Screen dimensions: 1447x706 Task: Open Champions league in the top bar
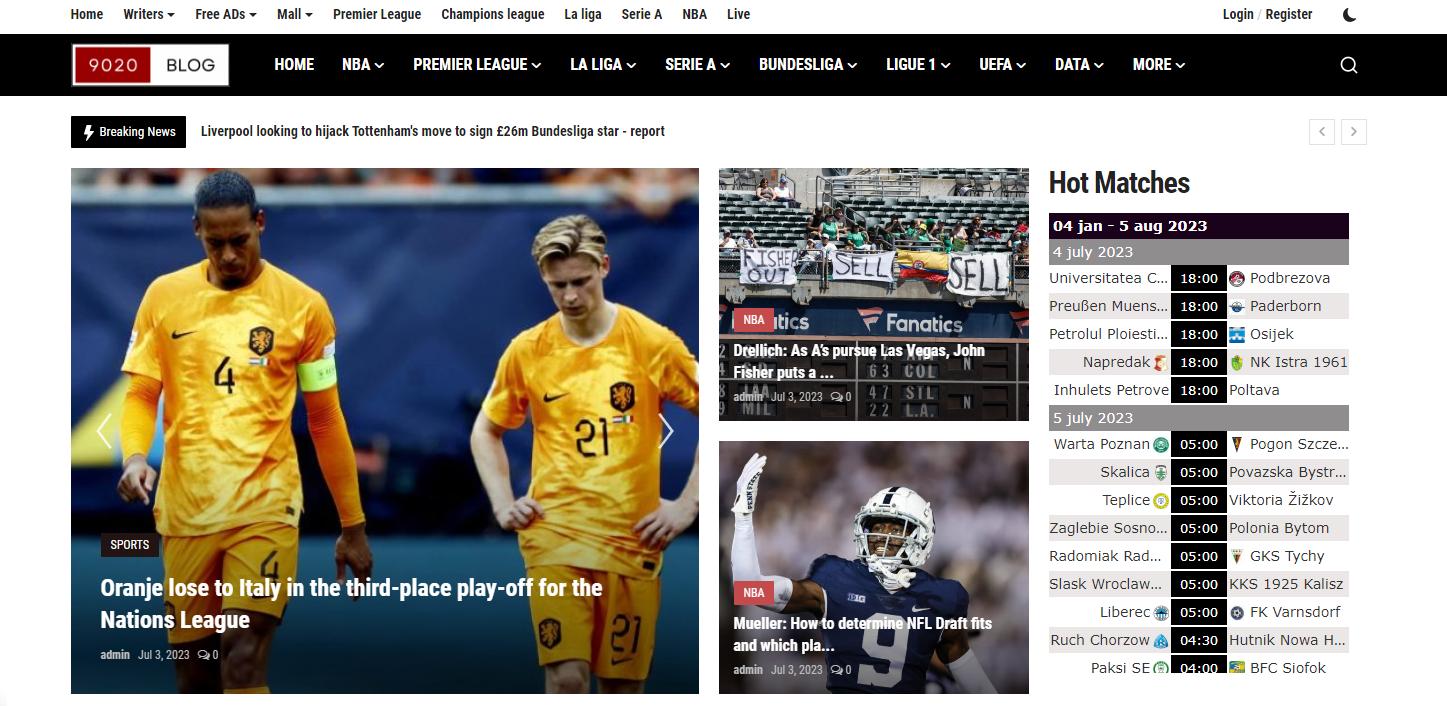[493, 14]
